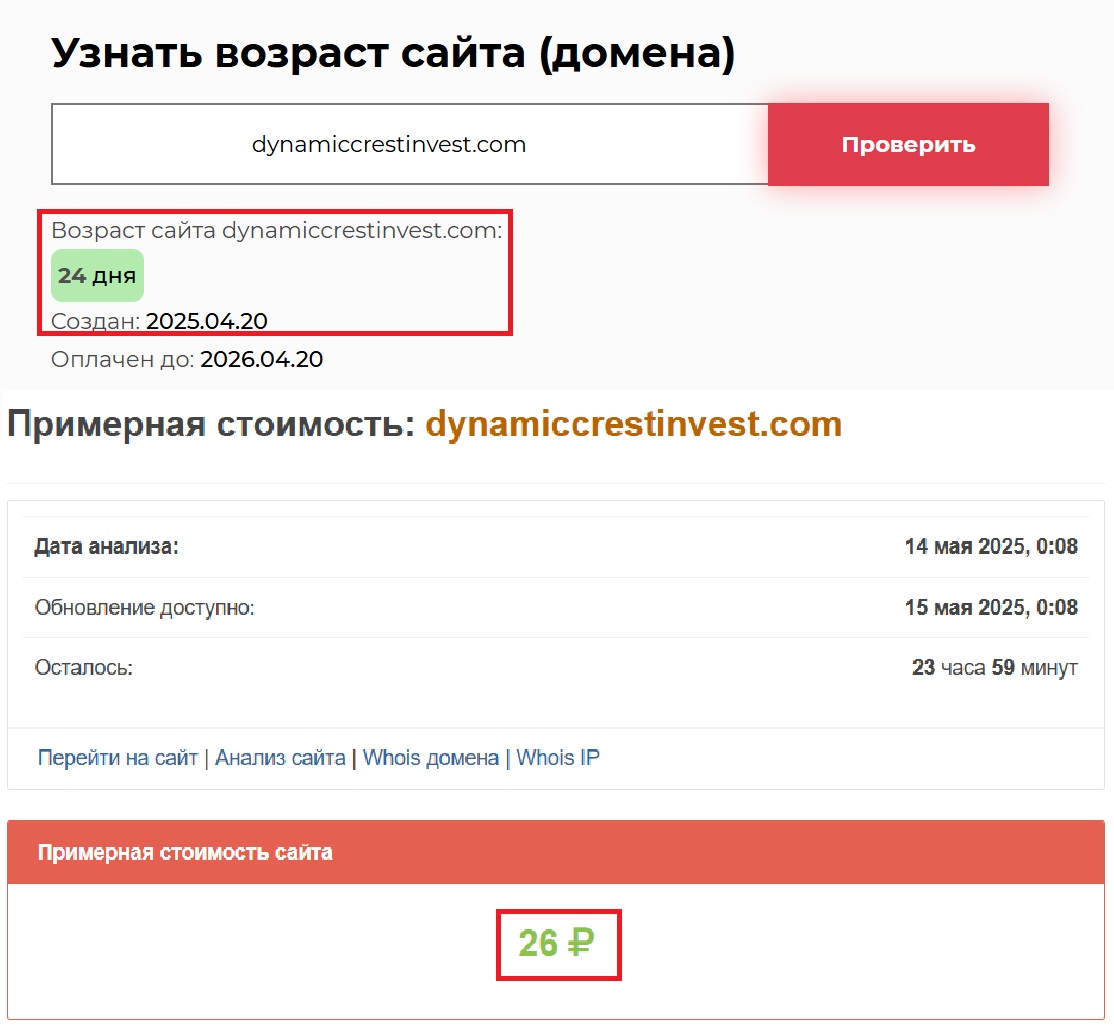Click the Узнать возраст сайта page title
This screenshot has height=1029, width=1114.
(393, 53)
